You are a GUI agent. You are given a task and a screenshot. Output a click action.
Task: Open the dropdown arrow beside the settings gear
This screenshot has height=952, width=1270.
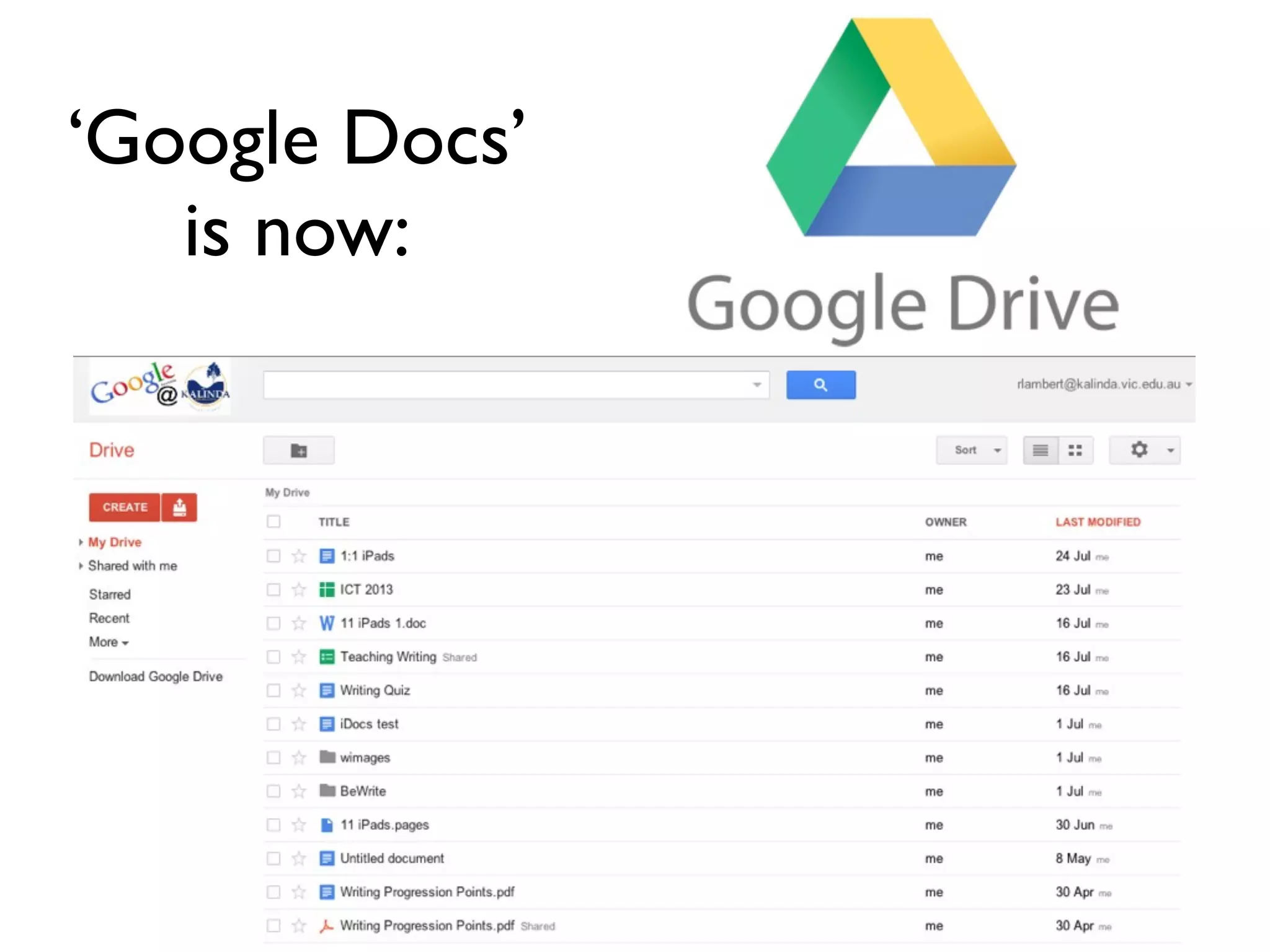pos(1170,451)
